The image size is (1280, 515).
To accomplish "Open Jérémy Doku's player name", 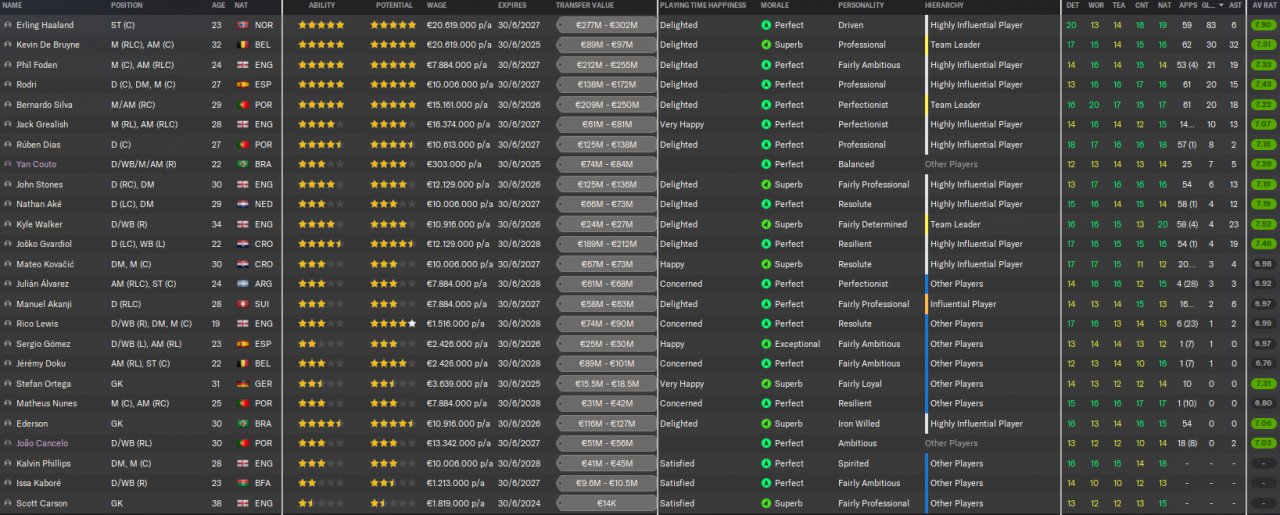I will (41, 364).
